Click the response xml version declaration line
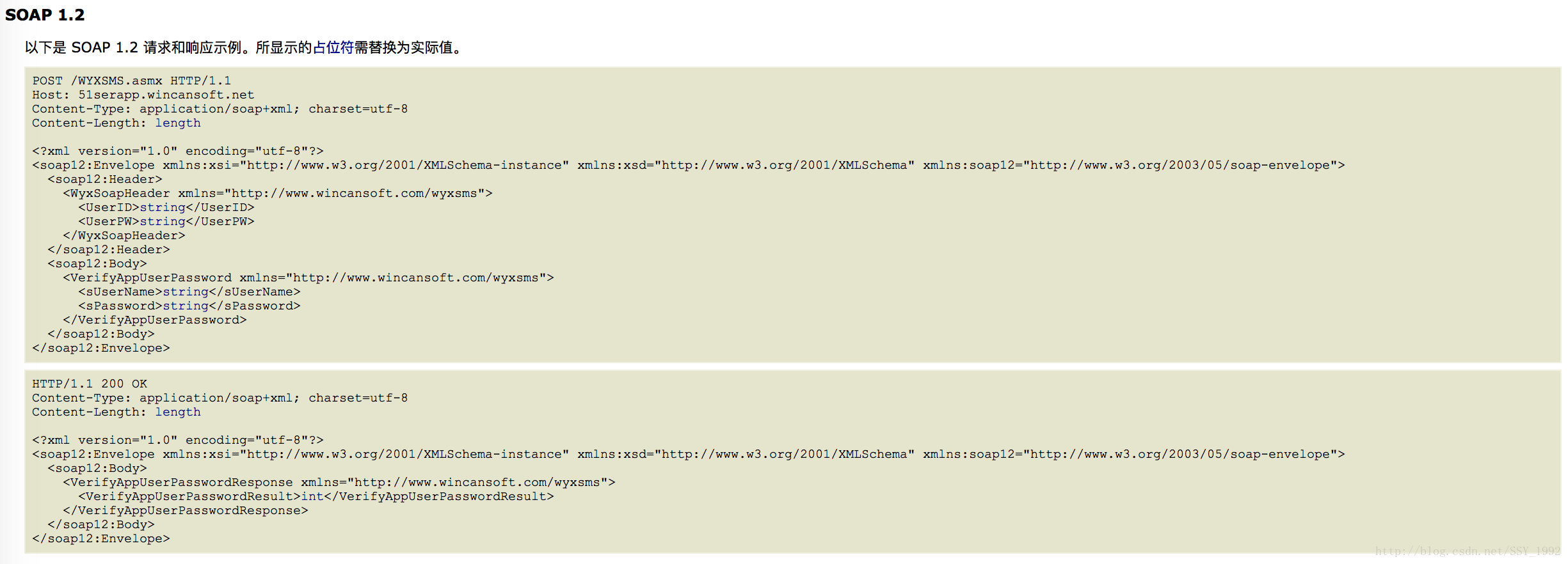This screenshot has width=1568, height=564. click(x=178, y=440)
